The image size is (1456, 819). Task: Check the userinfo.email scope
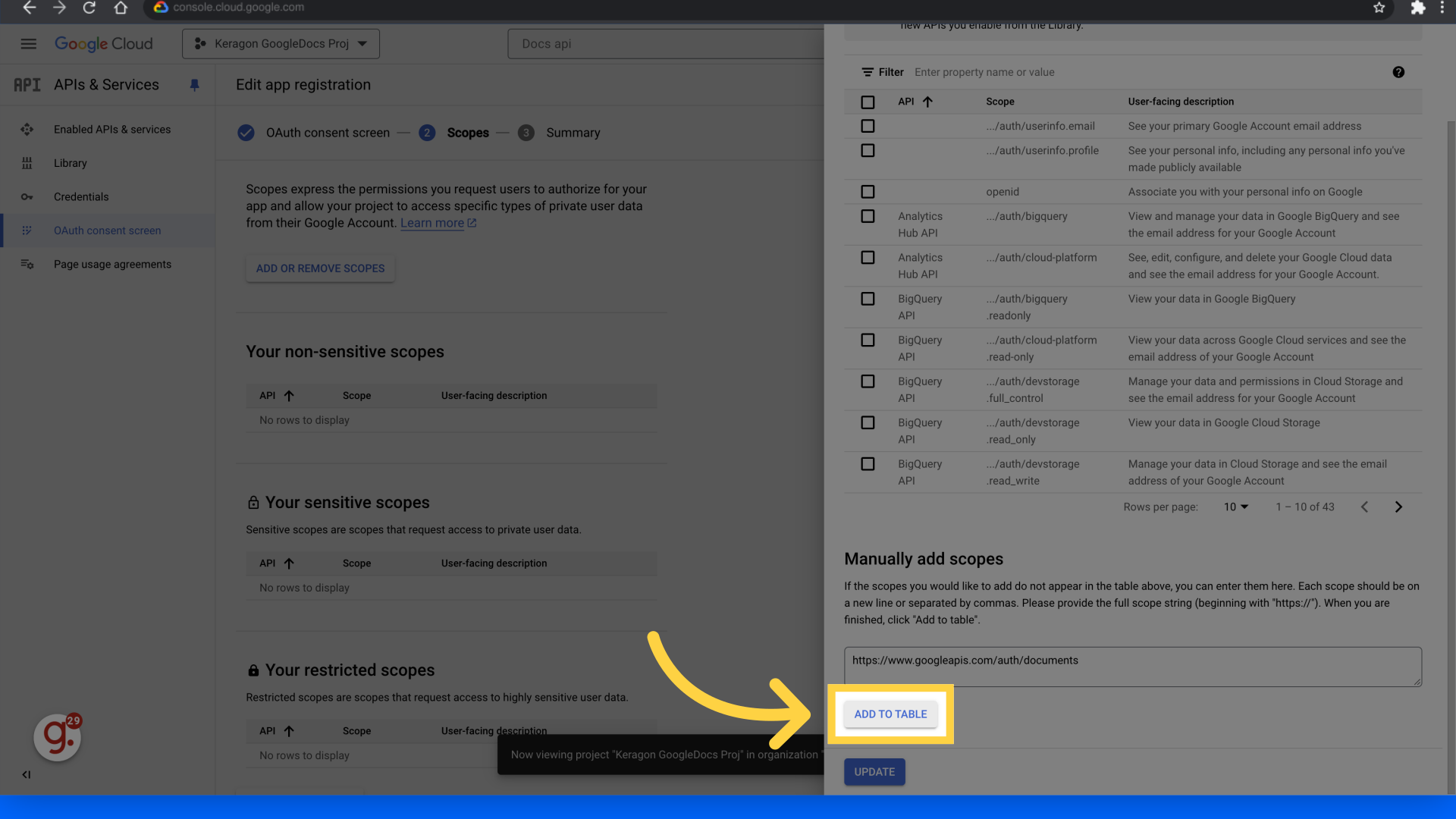[868, 126]
